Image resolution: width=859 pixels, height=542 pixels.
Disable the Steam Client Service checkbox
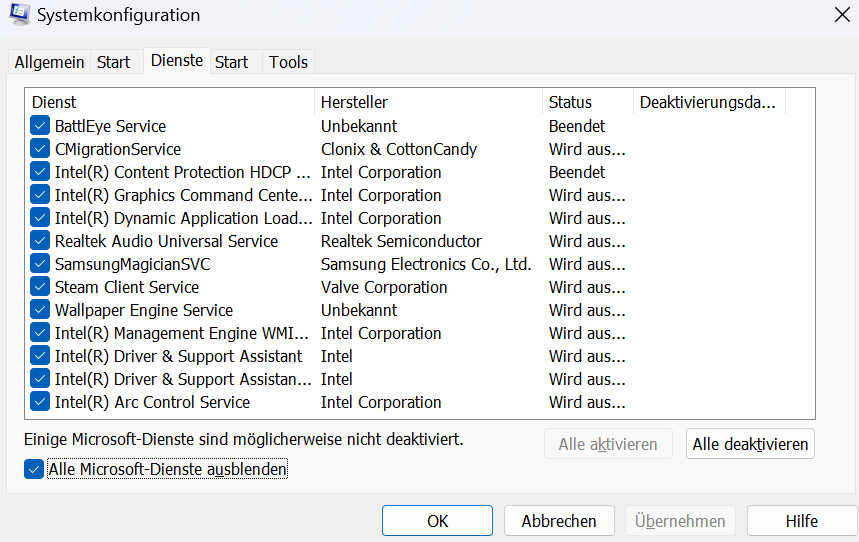[40, 287]
